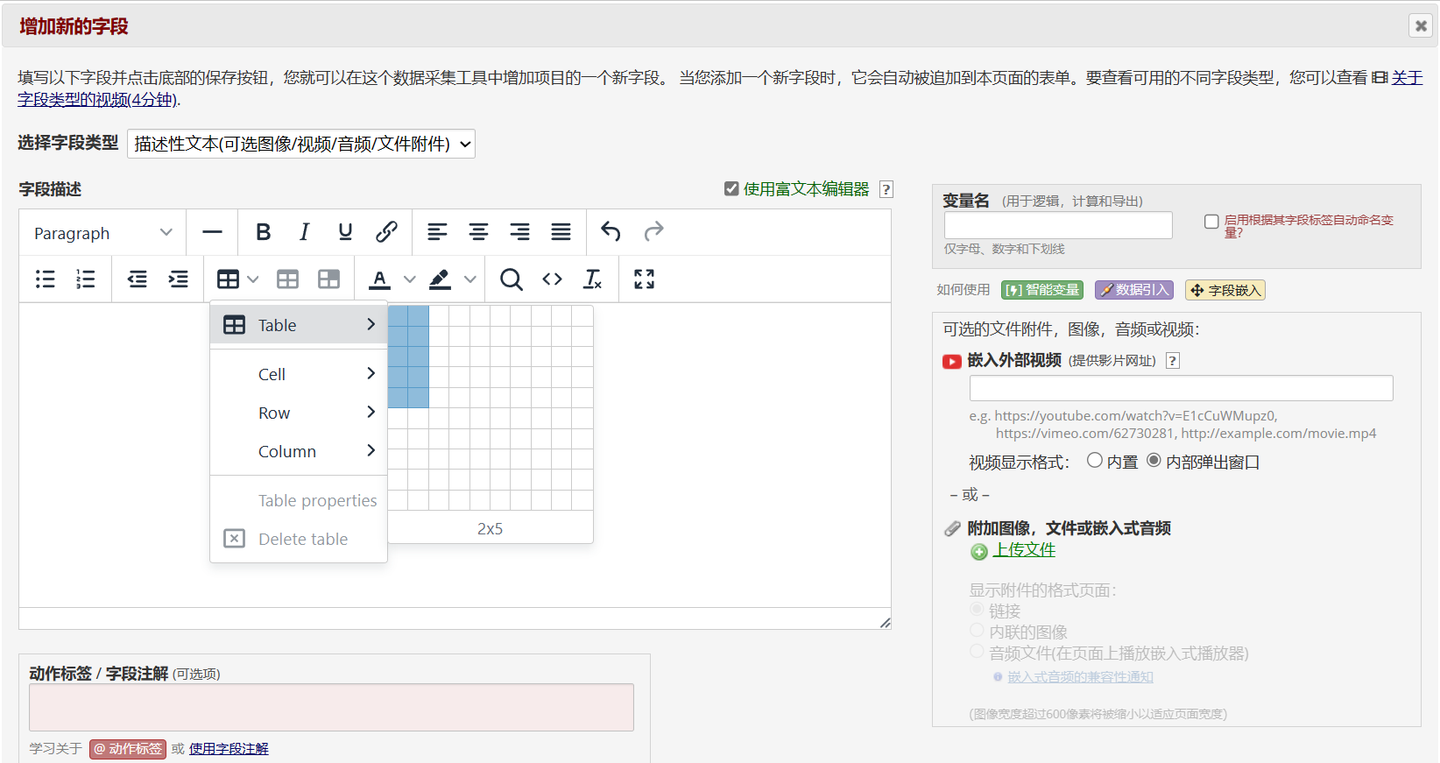
Task: Click the 变量名 input field
Action: click(x=1057, y=225)
